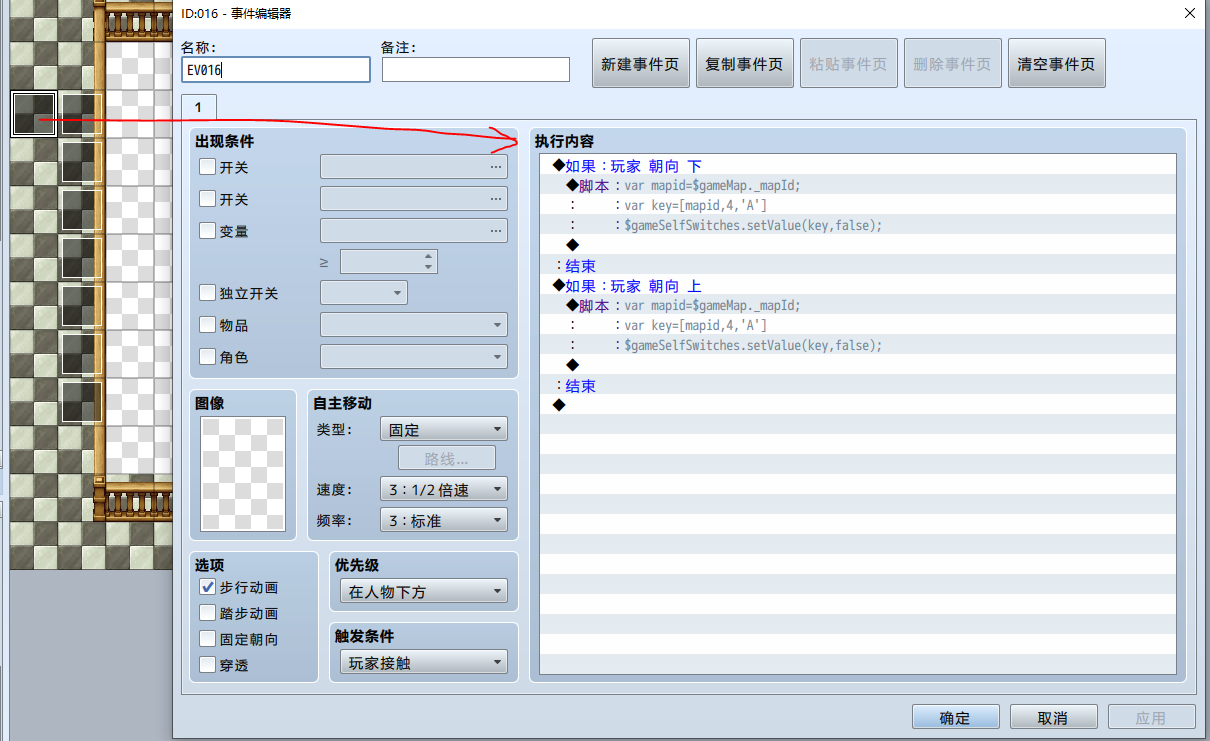Confirm the event with 确定
1210x741 pixels.
(956, 718)
